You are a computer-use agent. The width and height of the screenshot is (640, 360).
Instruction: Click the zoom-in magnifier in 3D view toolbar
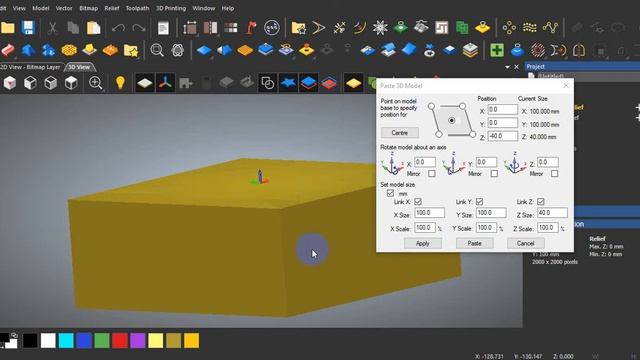click(x=96, y=83)
